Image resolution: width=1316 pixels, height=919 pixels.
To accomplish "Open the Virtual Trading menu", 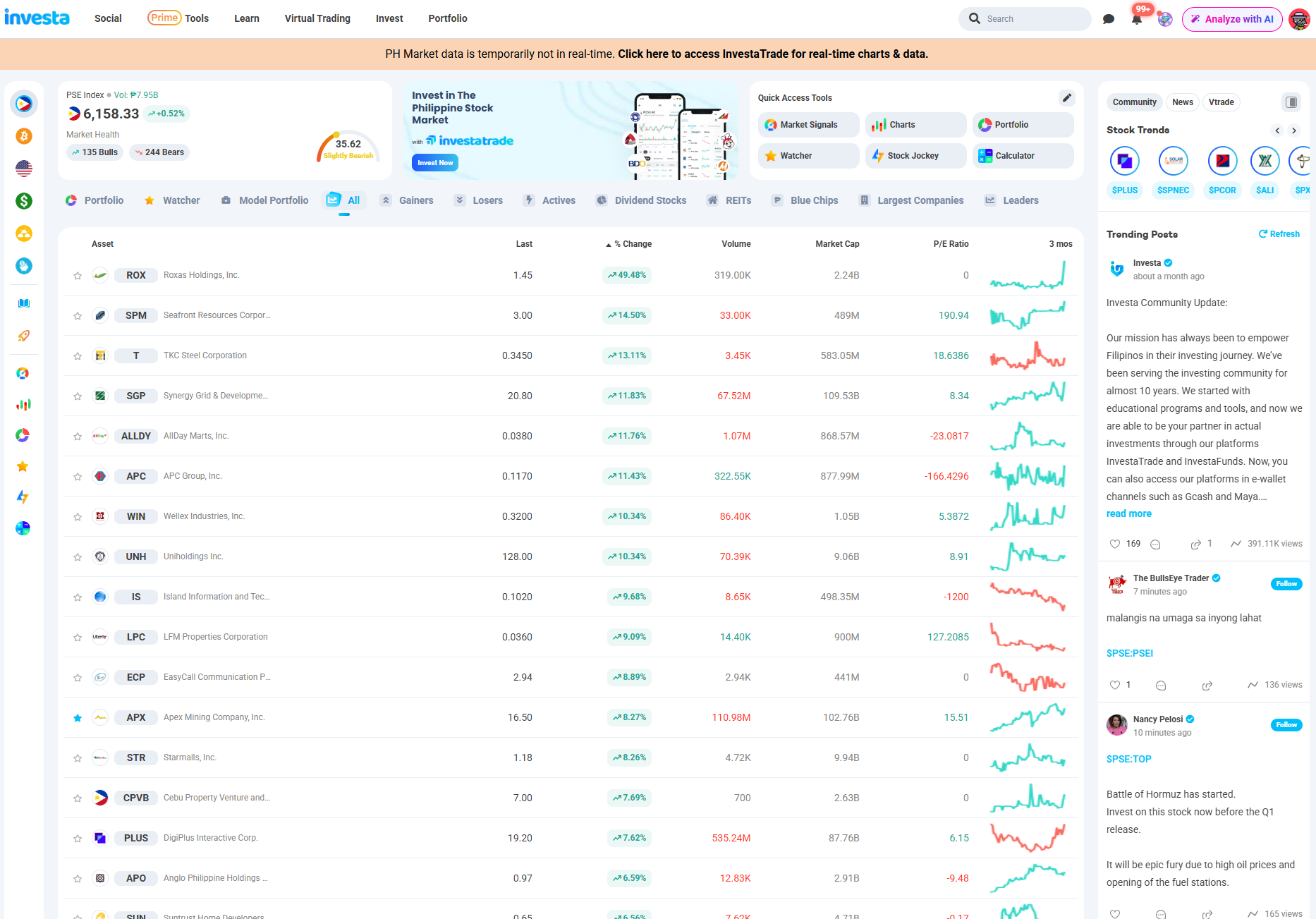I will (317, 18).
